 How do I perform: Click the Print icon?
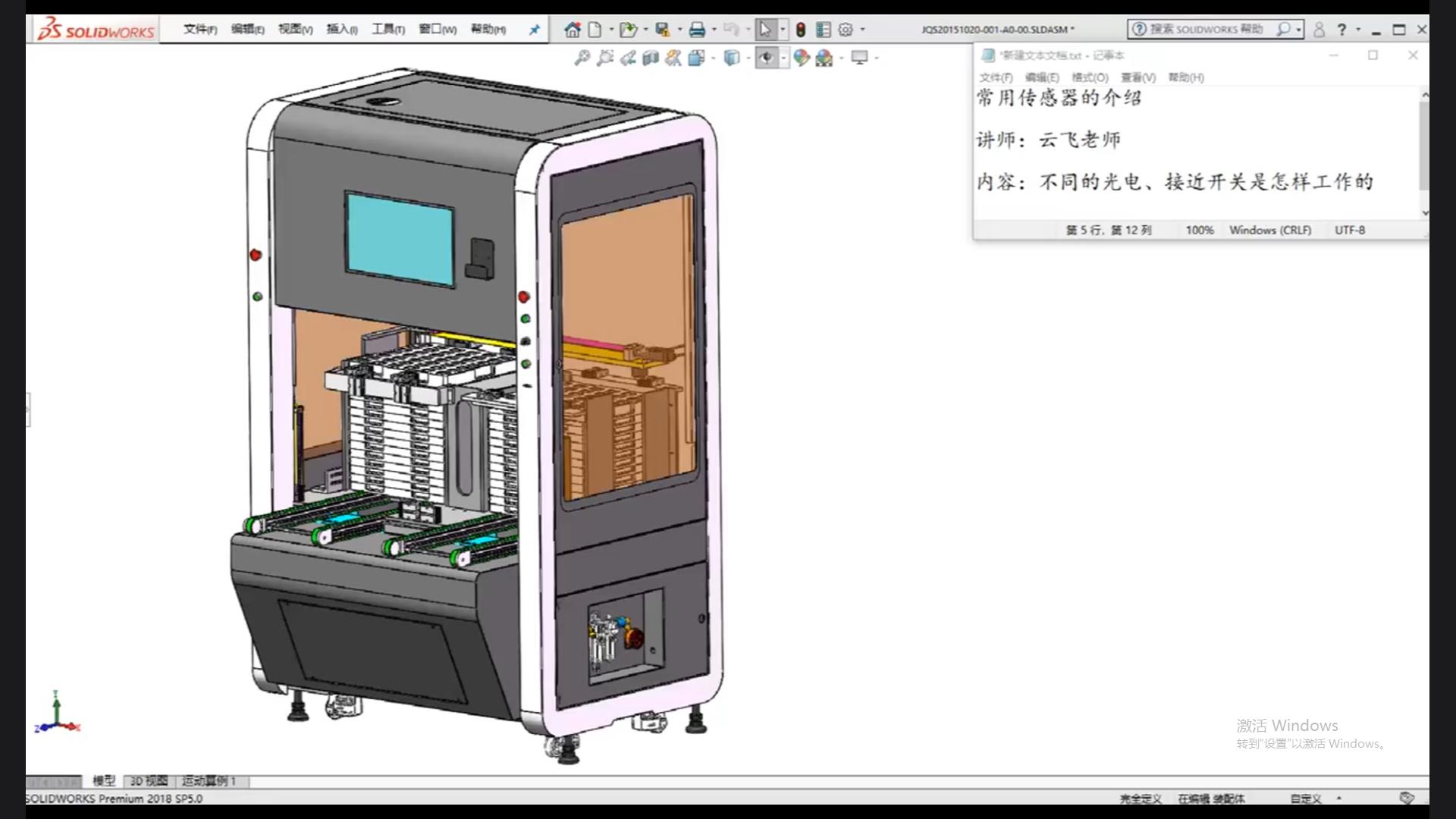coord(697,30)
